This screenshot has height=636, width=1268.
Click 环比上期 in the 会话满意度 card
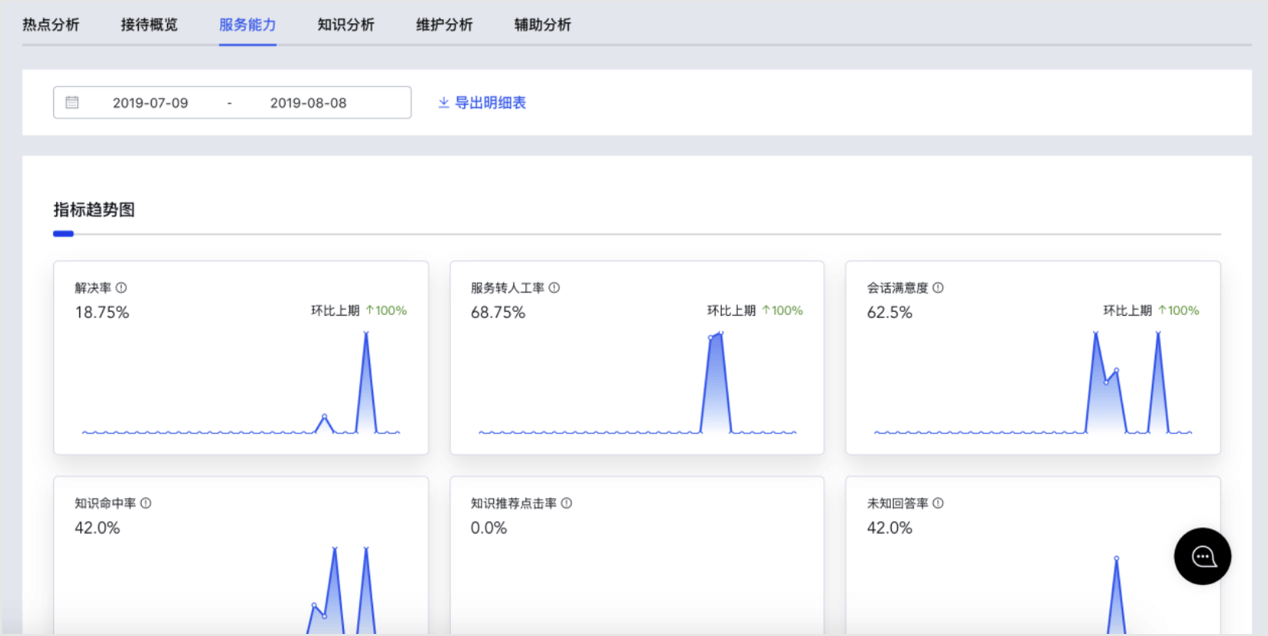click(x=1127, y=311)
